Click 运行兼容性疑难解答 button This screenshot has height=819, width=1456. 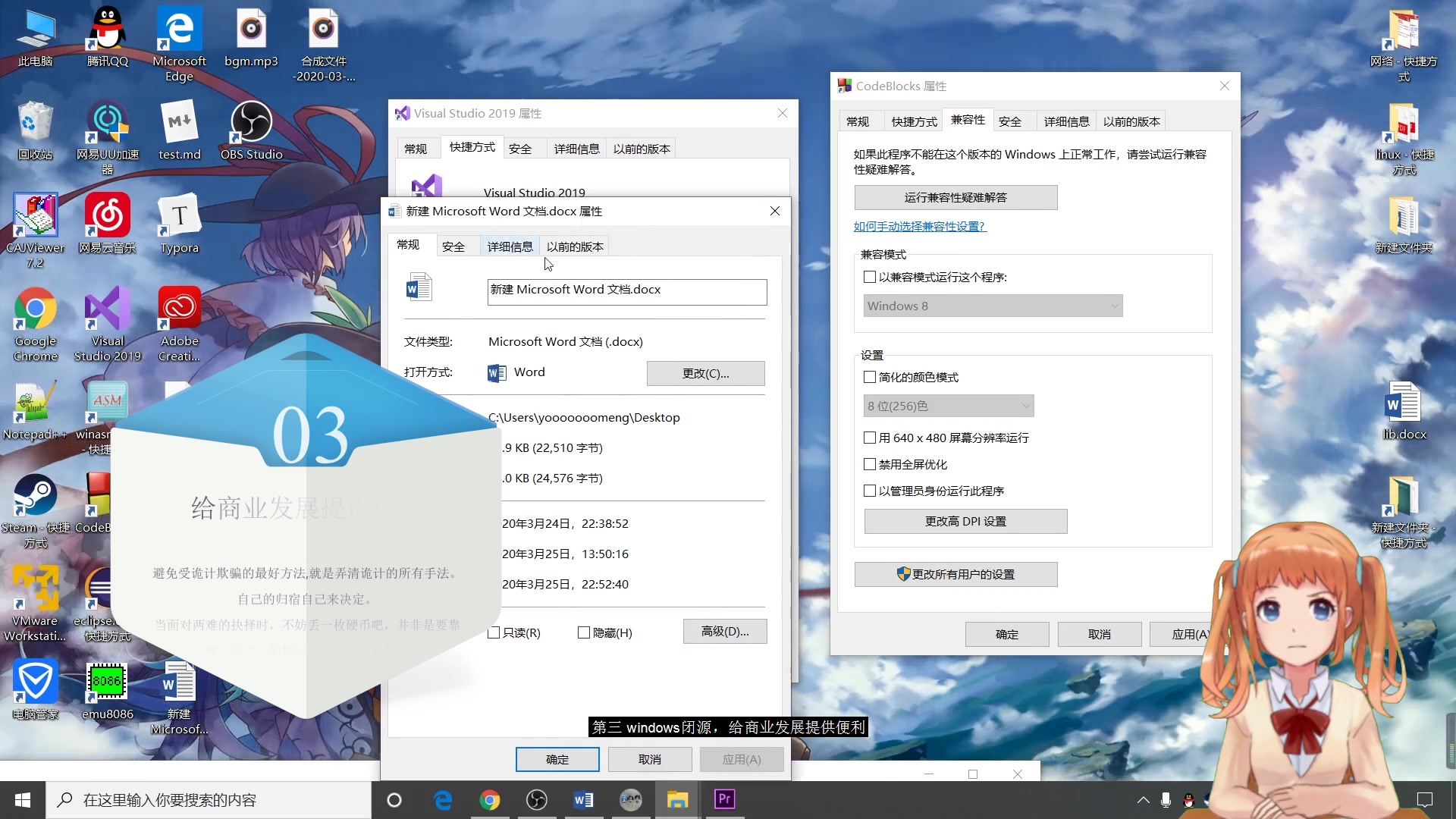coord(955,197)
